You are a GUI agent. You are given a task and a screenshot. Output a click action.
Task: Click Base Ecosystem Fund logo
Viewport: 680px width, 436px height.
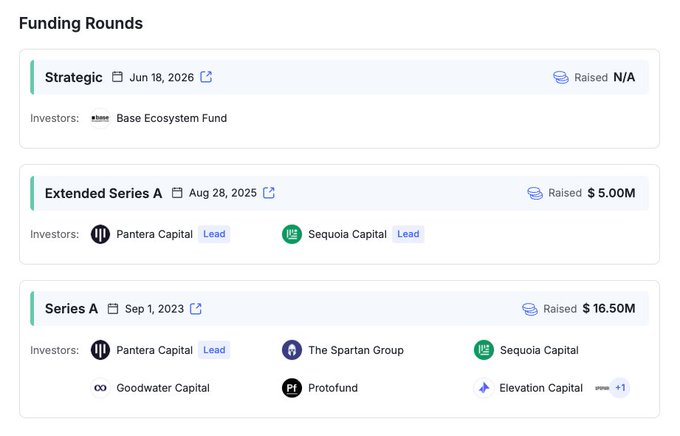tap(100, 118)
